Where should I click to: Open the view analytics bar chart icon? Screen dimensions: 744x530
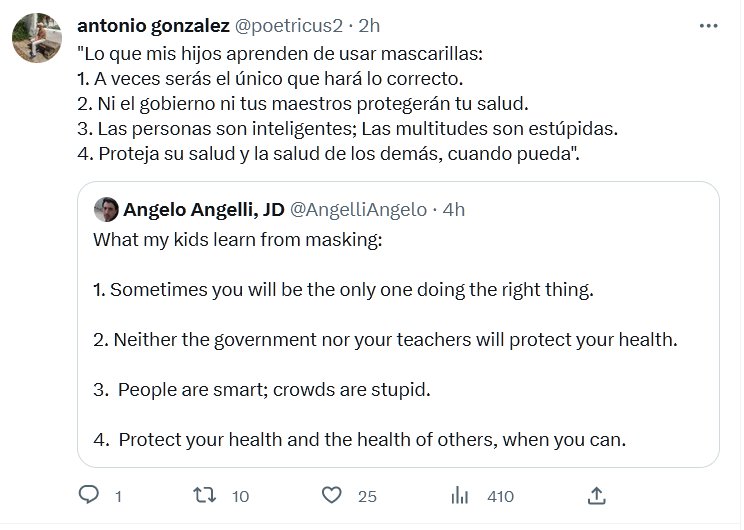461,495
